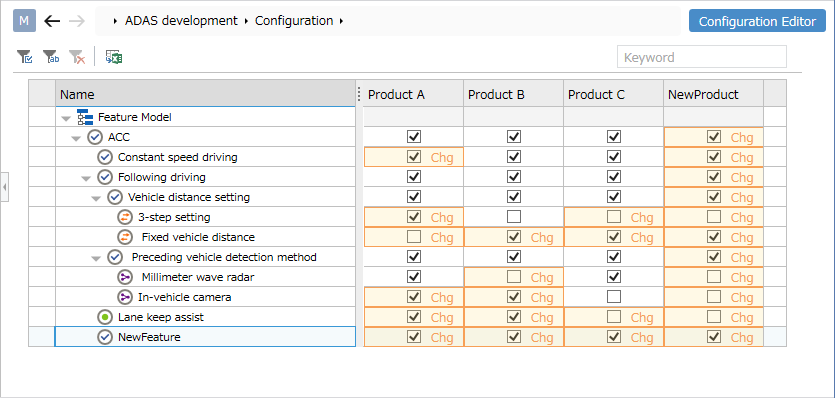Screen dimensions: 835x398
Task: Toggle Lane keep assist for Product C
Action: click(x=614, y=317)
